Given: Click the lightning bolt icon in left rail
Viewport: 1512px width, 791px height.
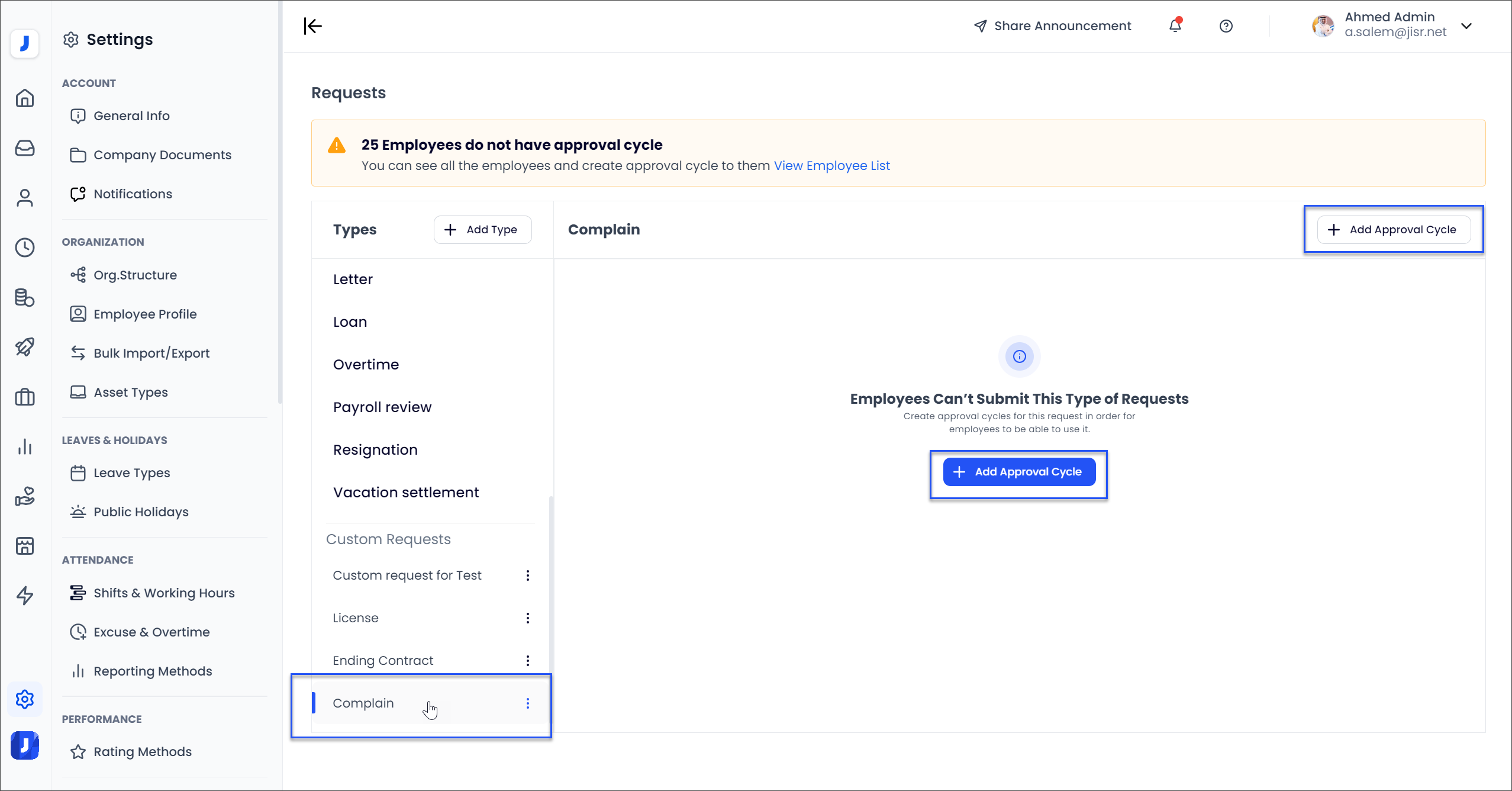Looking at the screenshot, I should pos(25,596).
